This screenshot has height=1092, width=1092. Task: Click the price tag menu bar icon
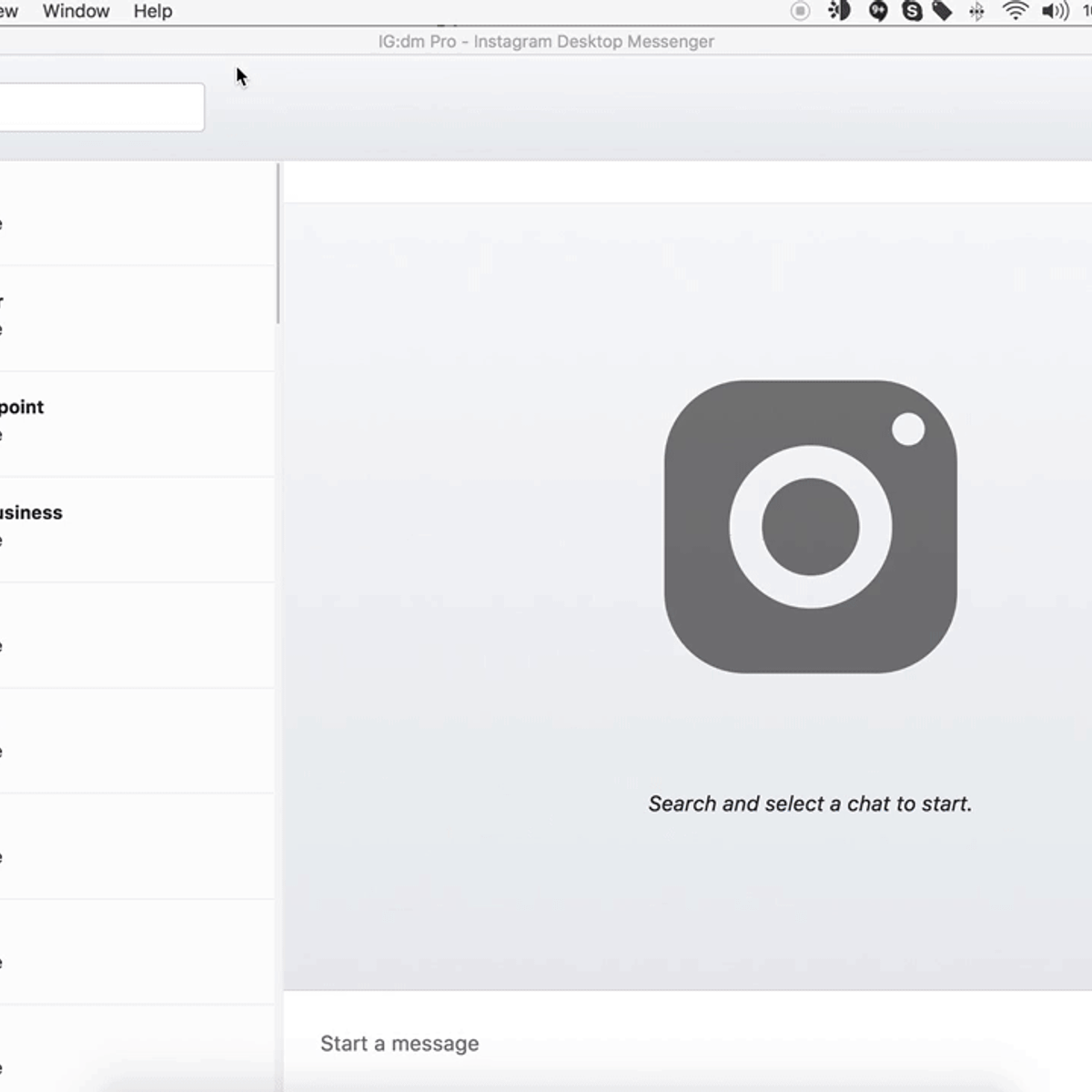click(x=943, y=11)
